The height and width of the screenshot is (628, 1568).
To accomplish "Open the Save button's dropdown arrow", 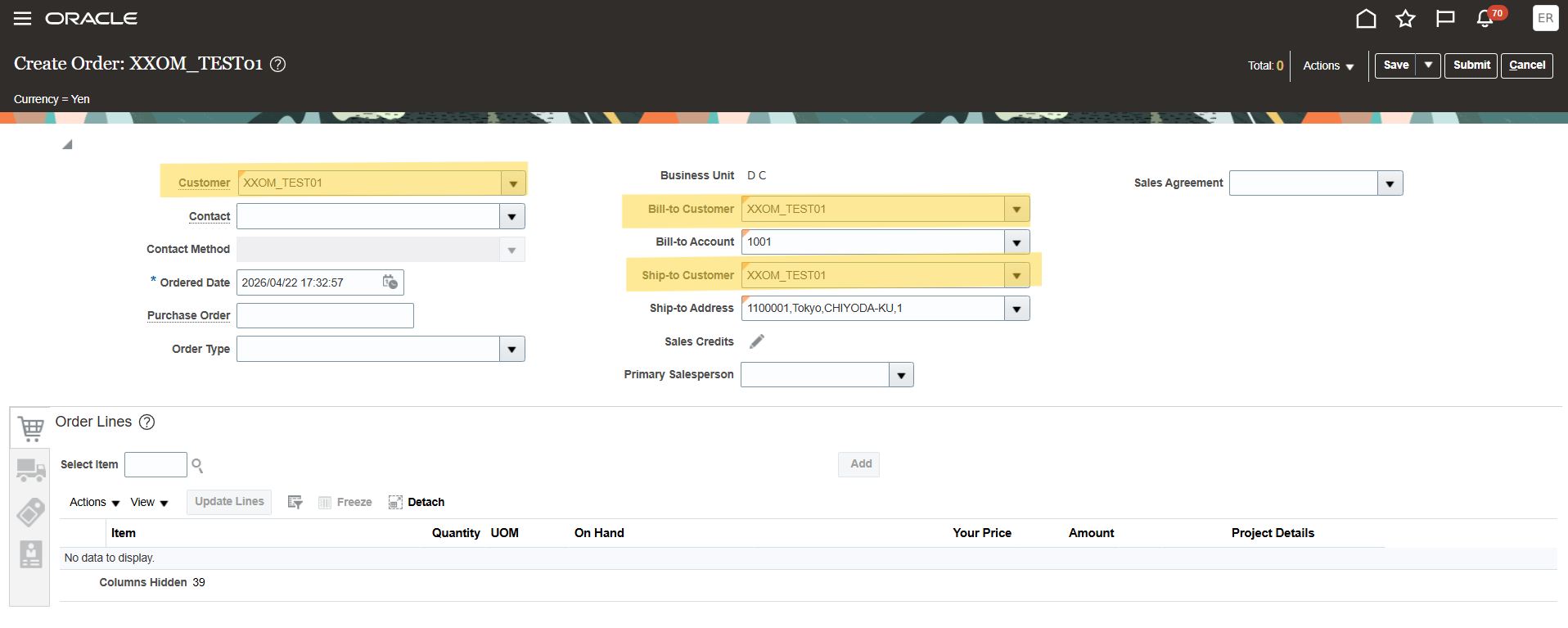I will (x=1428, y=66).
